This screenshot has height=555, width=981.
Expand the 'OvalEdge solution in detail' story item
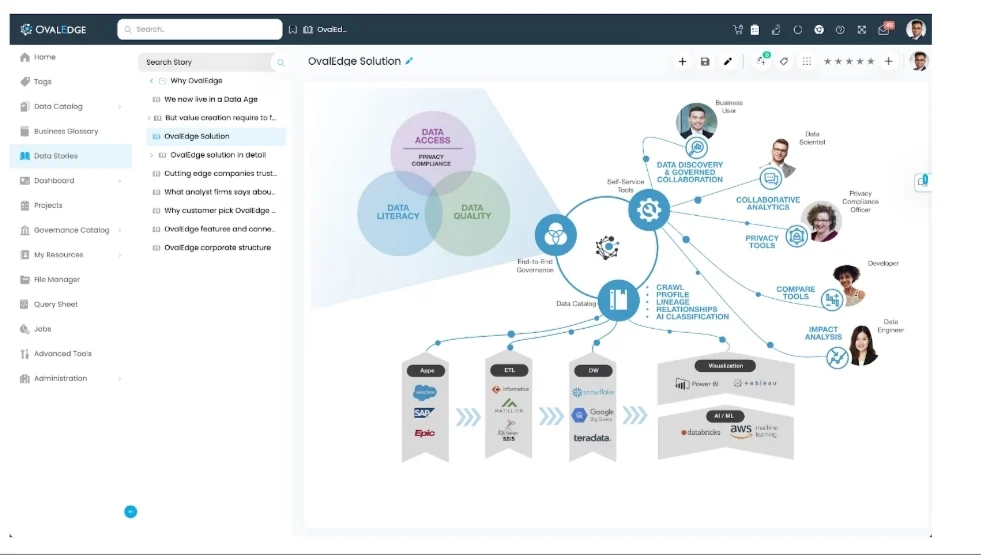point(151,155)
